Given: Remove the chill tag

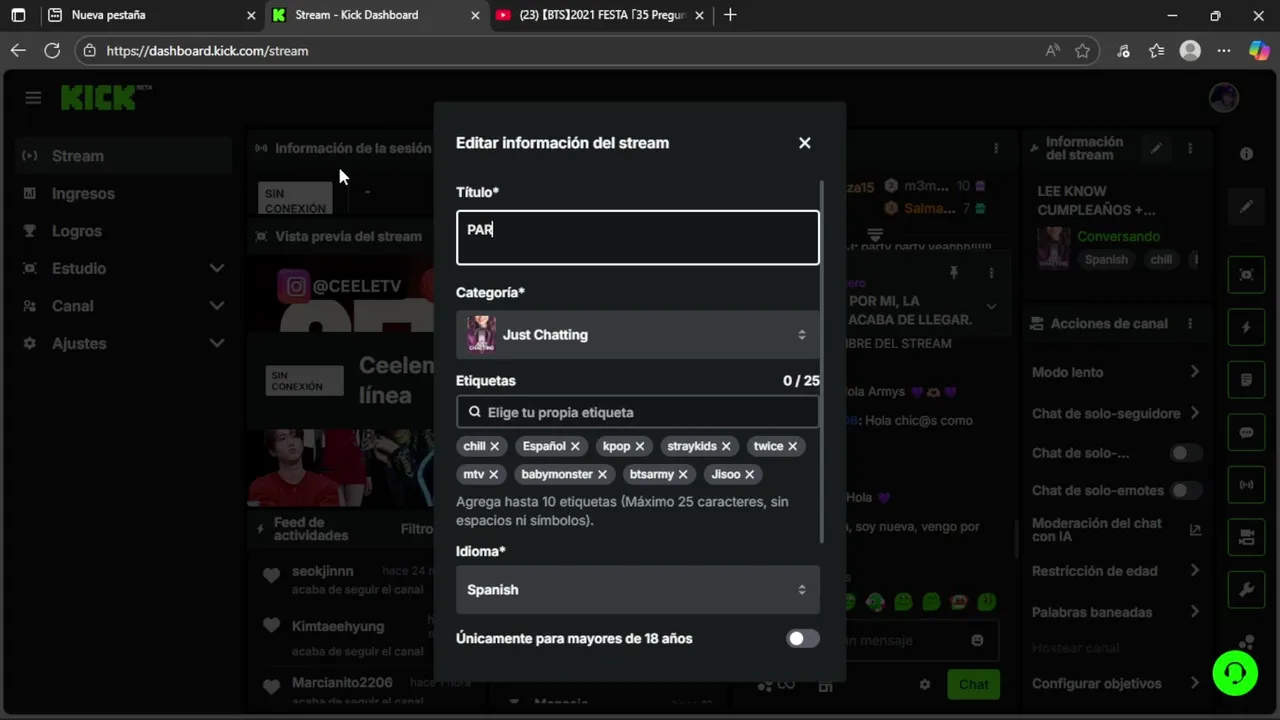Looking at the screenshot, I should point(494,446).
